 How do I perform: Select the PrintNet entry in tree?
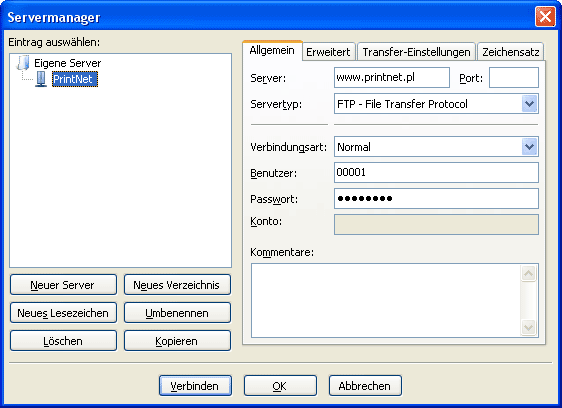click(x=75, y=79)
